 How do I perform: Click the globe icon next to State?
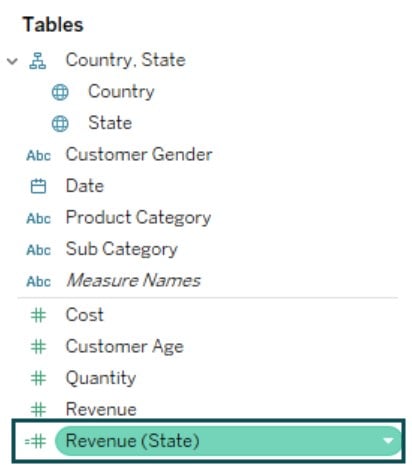(60, 124)
